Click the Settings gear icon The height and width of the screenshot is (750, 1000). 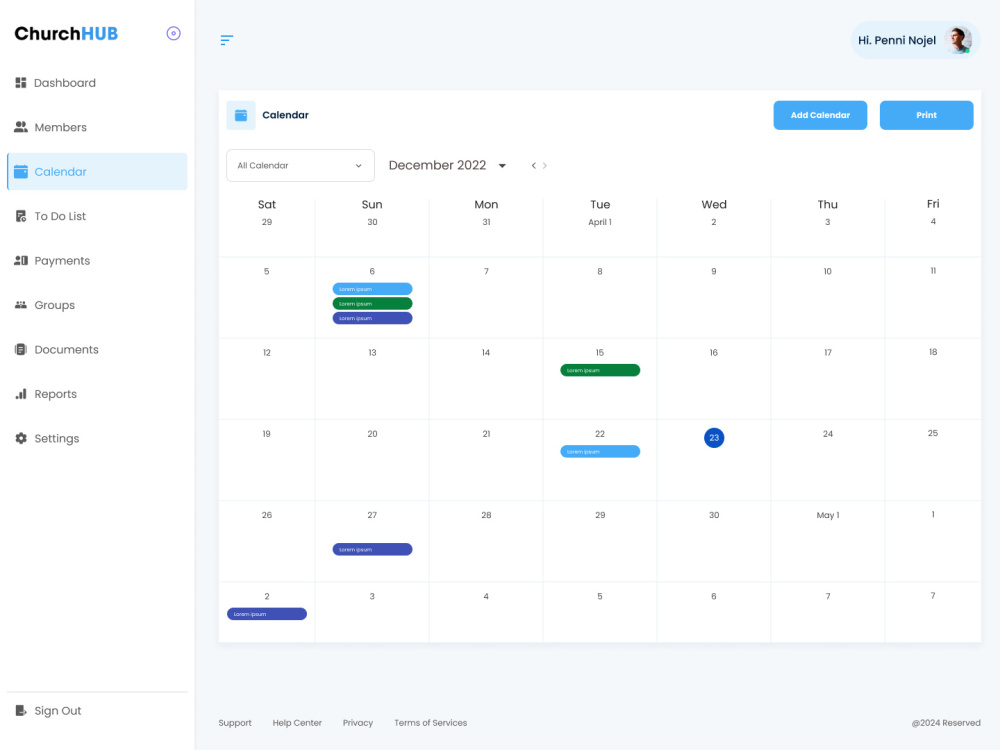20,438
